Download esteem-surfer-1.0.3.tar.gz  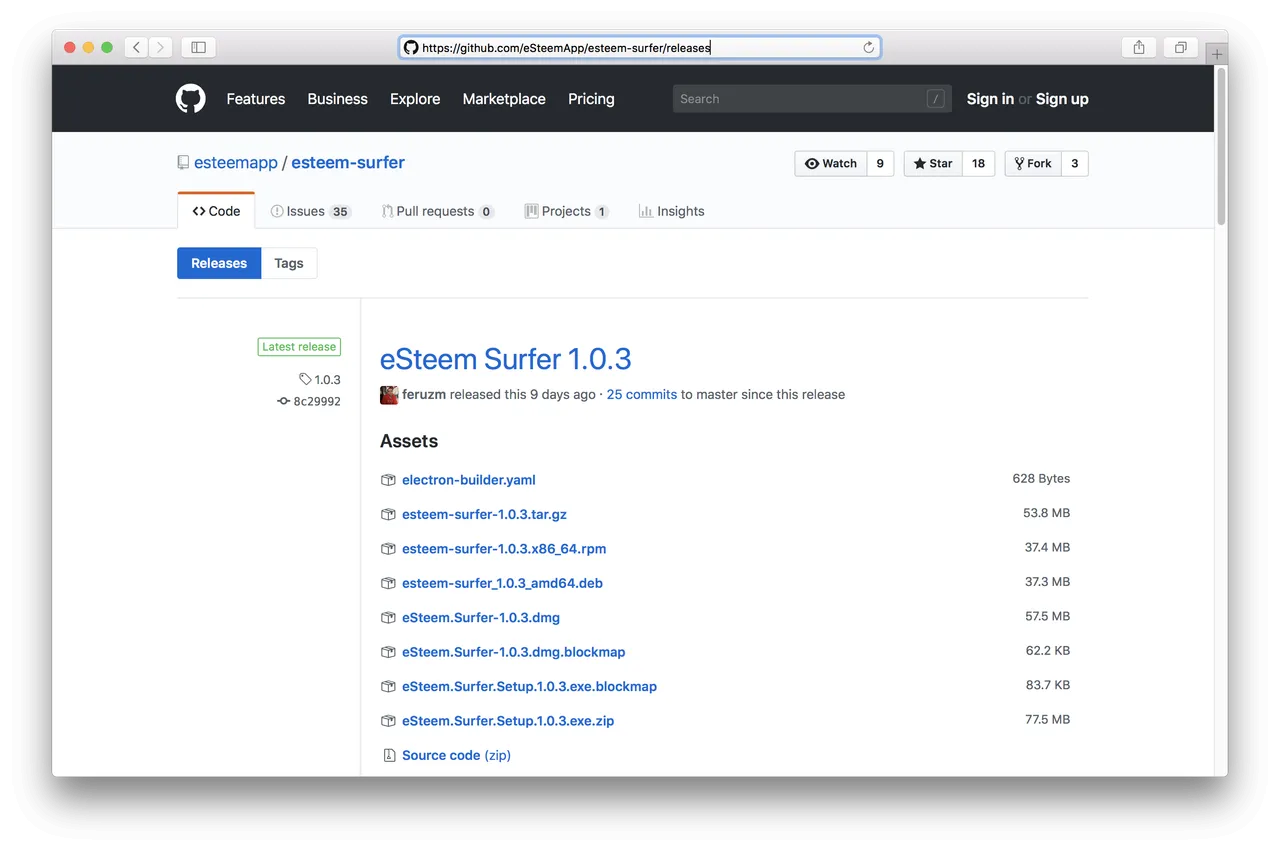484,514
